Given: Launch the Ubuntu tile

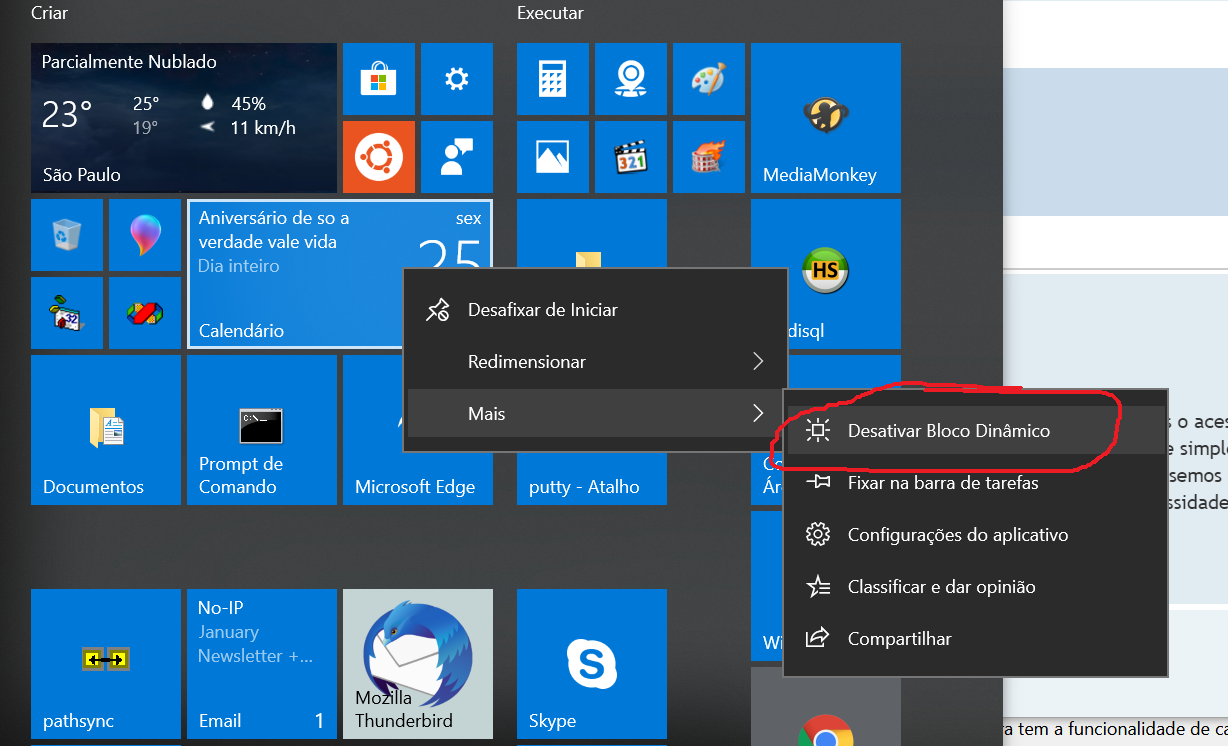Looking at the screenshot, I should [379, 157].
